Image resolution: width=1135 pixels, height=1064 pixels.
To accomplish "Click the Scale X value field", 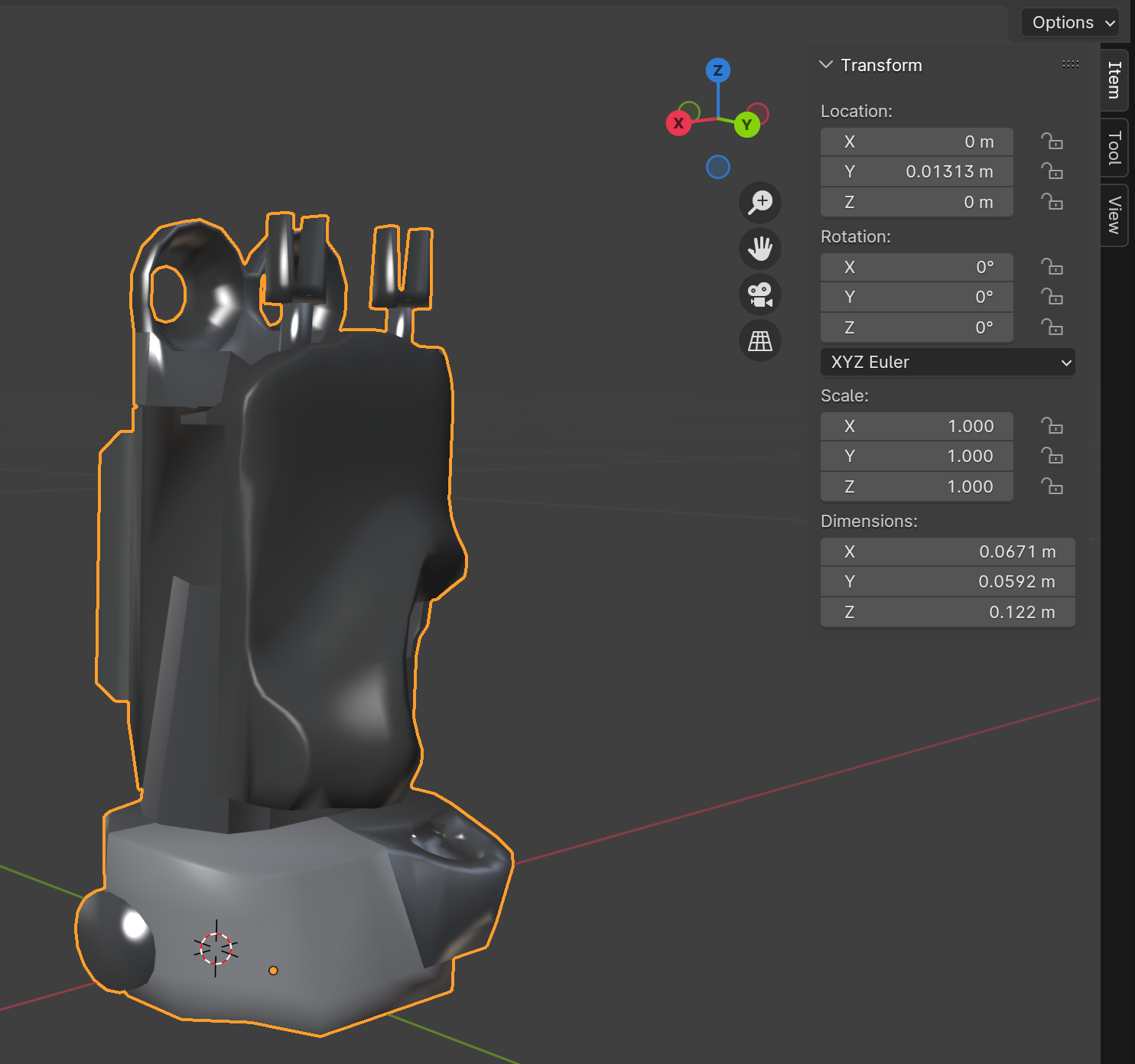I will [x=916, y=426].
